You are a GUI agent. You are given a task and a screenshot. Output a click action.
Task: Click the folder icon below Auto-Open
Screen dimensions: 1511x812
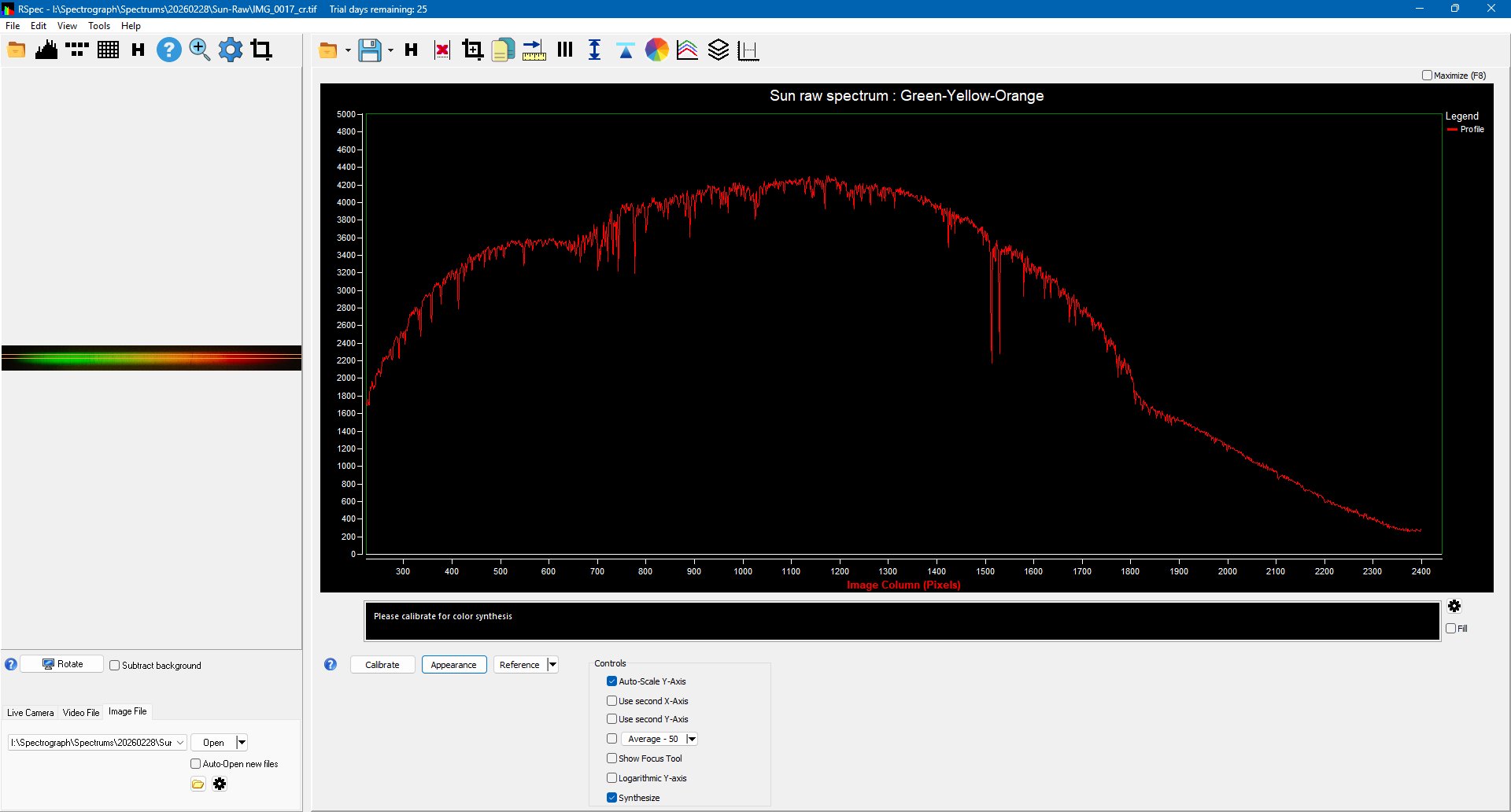pos(198,784)
